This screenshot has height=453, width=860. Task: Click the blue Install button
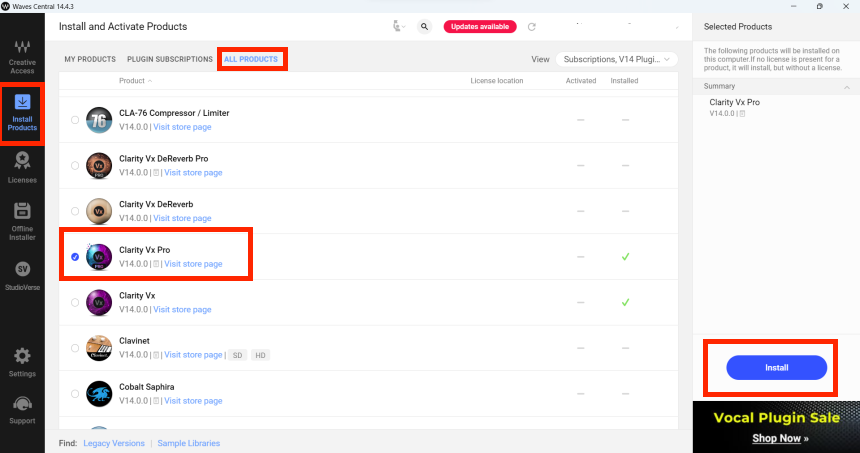(x=777, y=367)
